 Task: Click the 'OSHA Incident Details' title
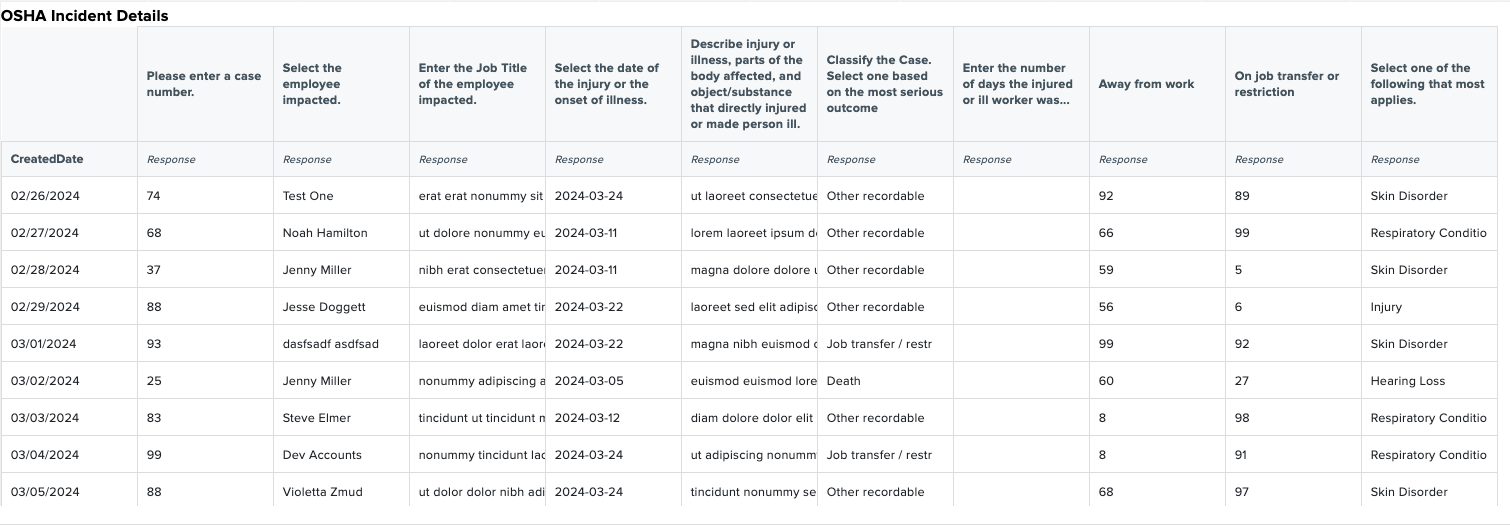click(x=84, y=16)
